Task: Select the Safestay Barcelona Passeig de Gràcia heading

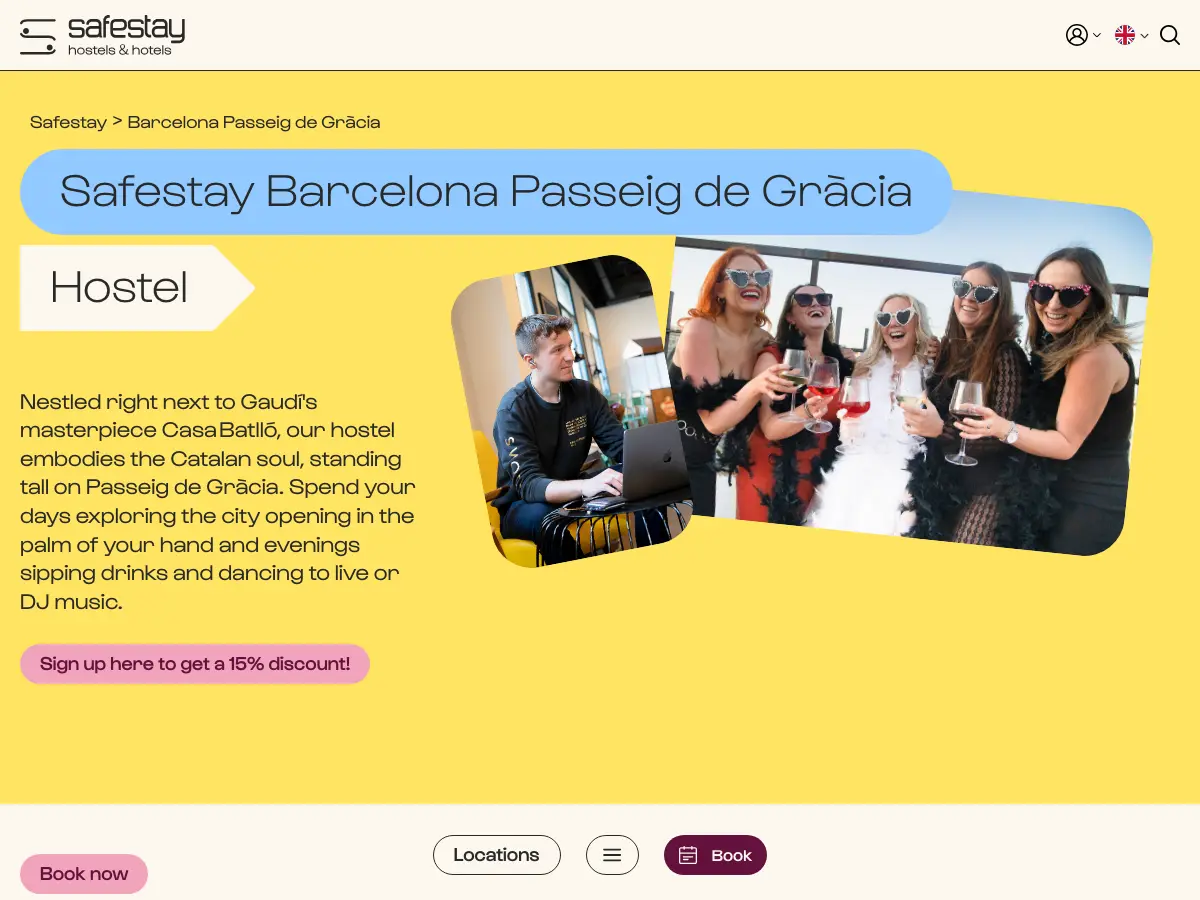Action: click(486, 191)
